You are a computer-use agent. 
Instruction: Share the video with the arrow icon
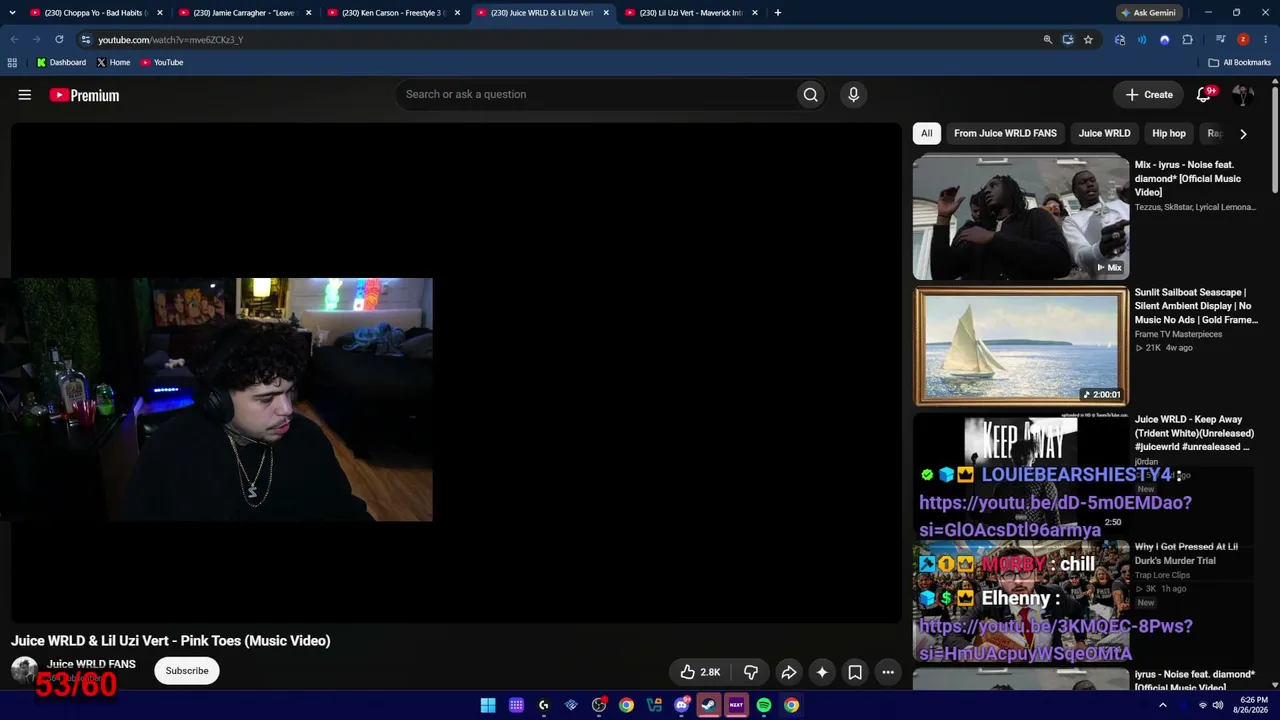788,672
